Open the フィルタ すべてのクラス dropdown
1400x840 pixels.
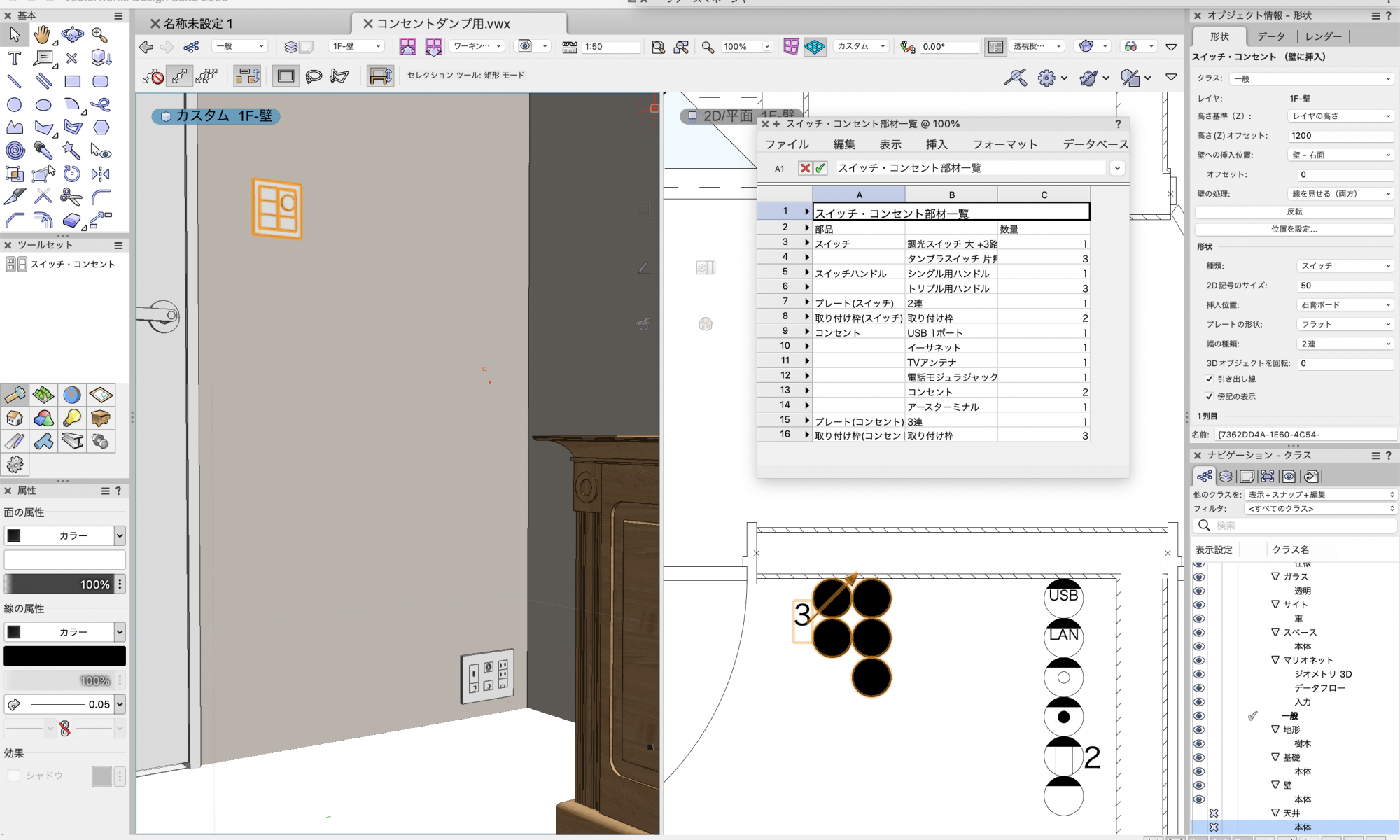click(x=1320, y=509)
